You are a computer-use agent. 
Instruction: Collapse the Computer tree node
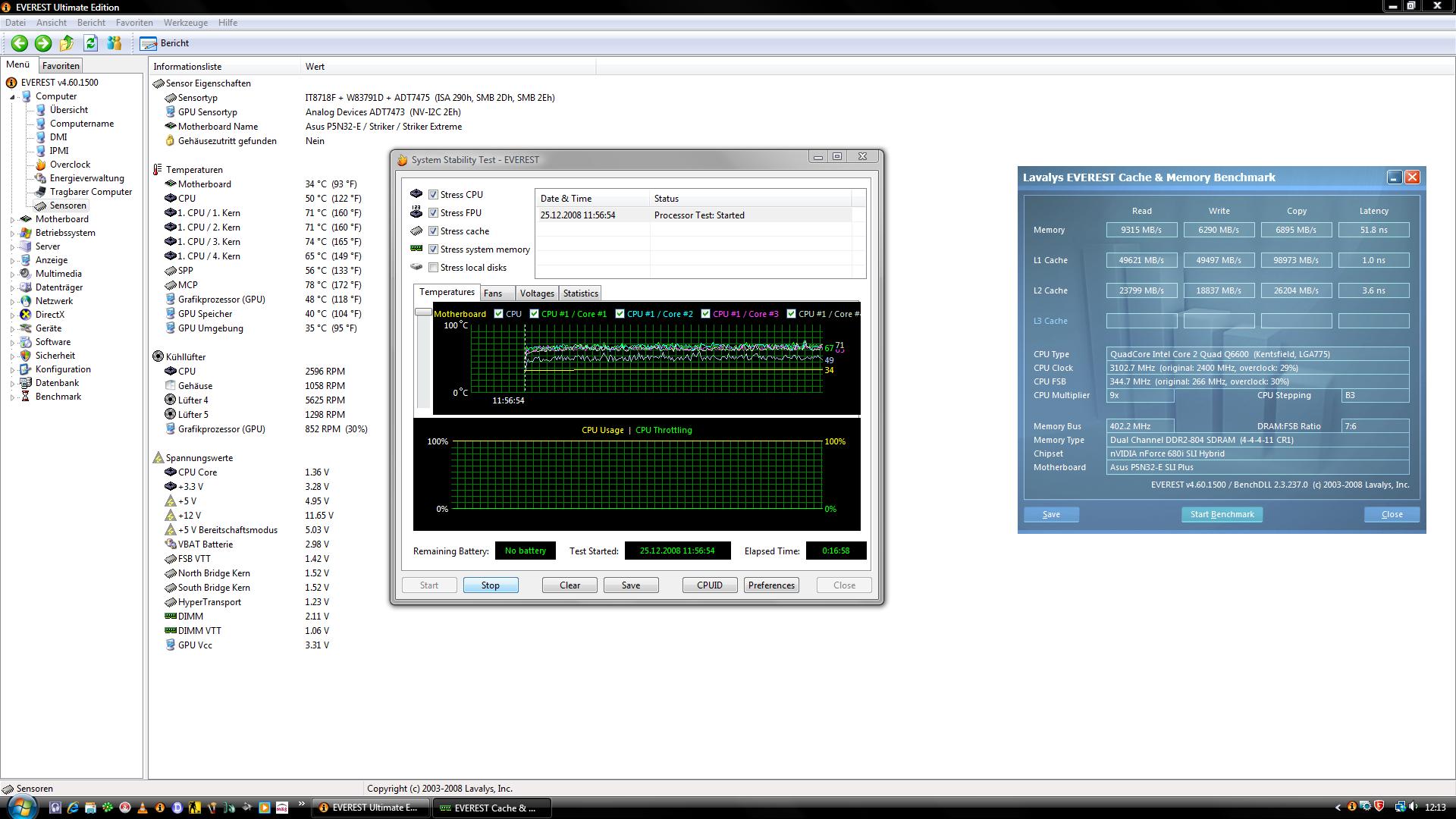(12, 97)
